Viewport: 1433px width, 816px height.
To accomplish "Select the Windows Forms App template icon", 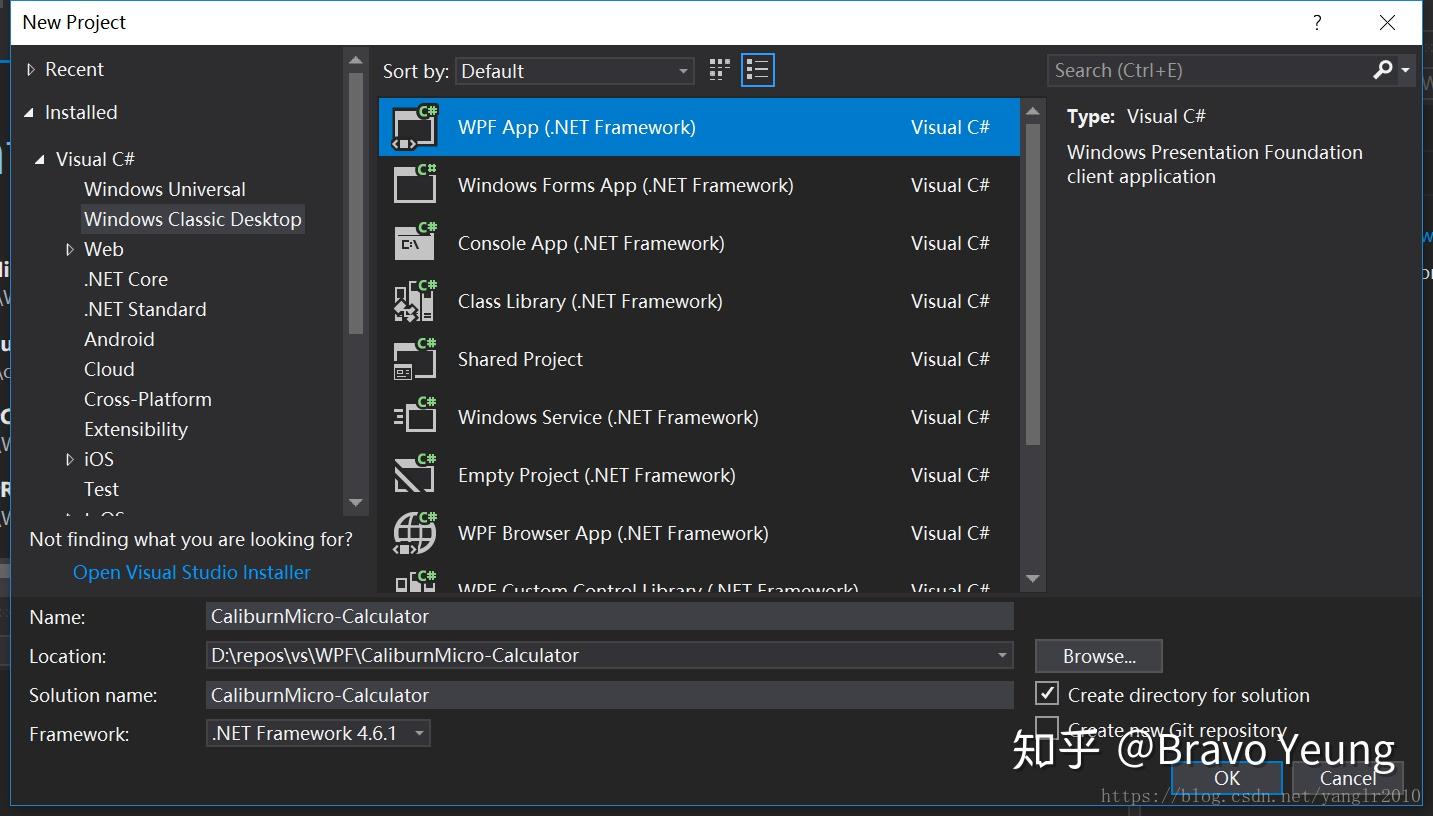I will point(415,185).
